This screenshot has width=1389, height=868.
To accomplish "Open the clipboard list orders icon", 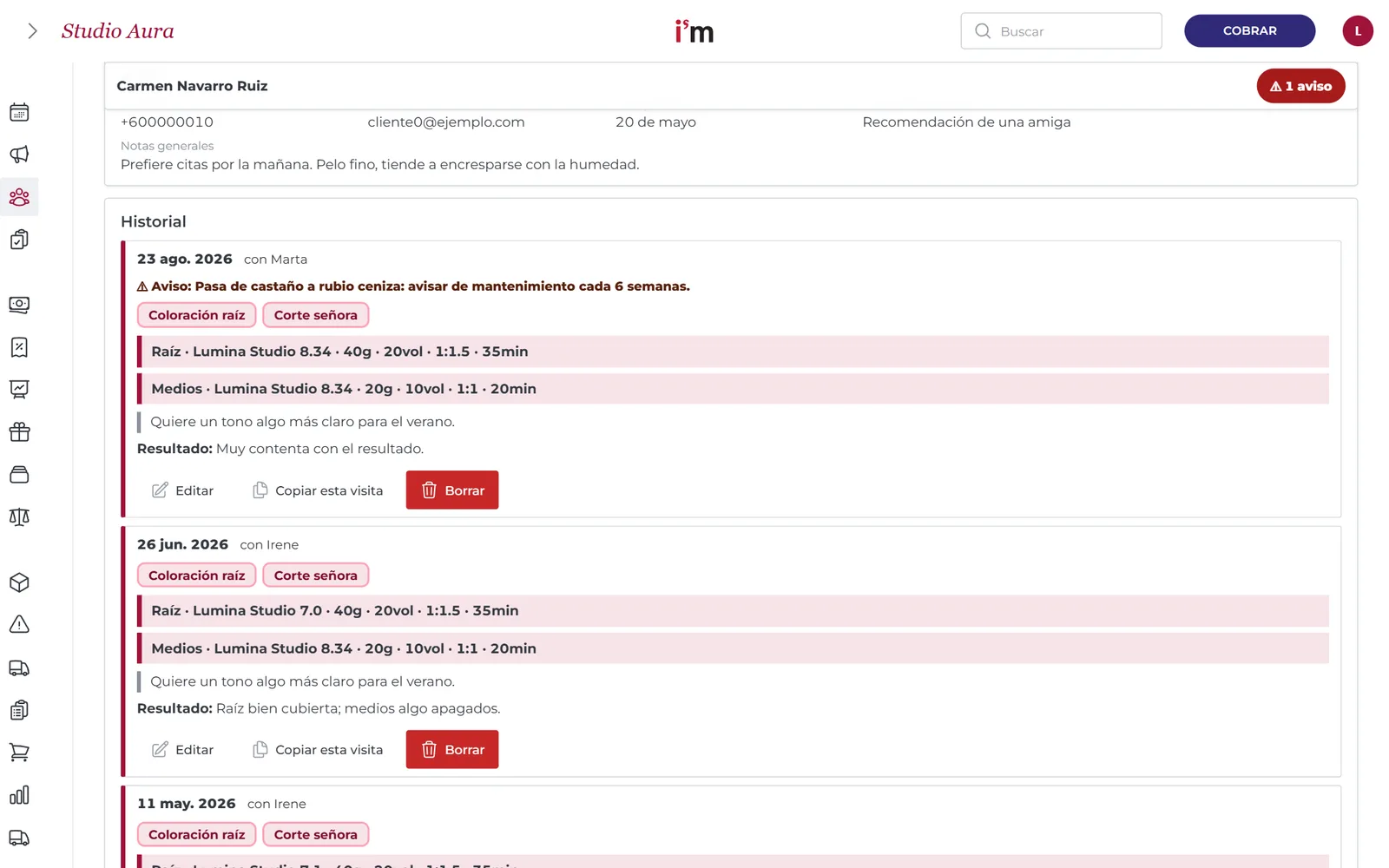I will (19, 710).
